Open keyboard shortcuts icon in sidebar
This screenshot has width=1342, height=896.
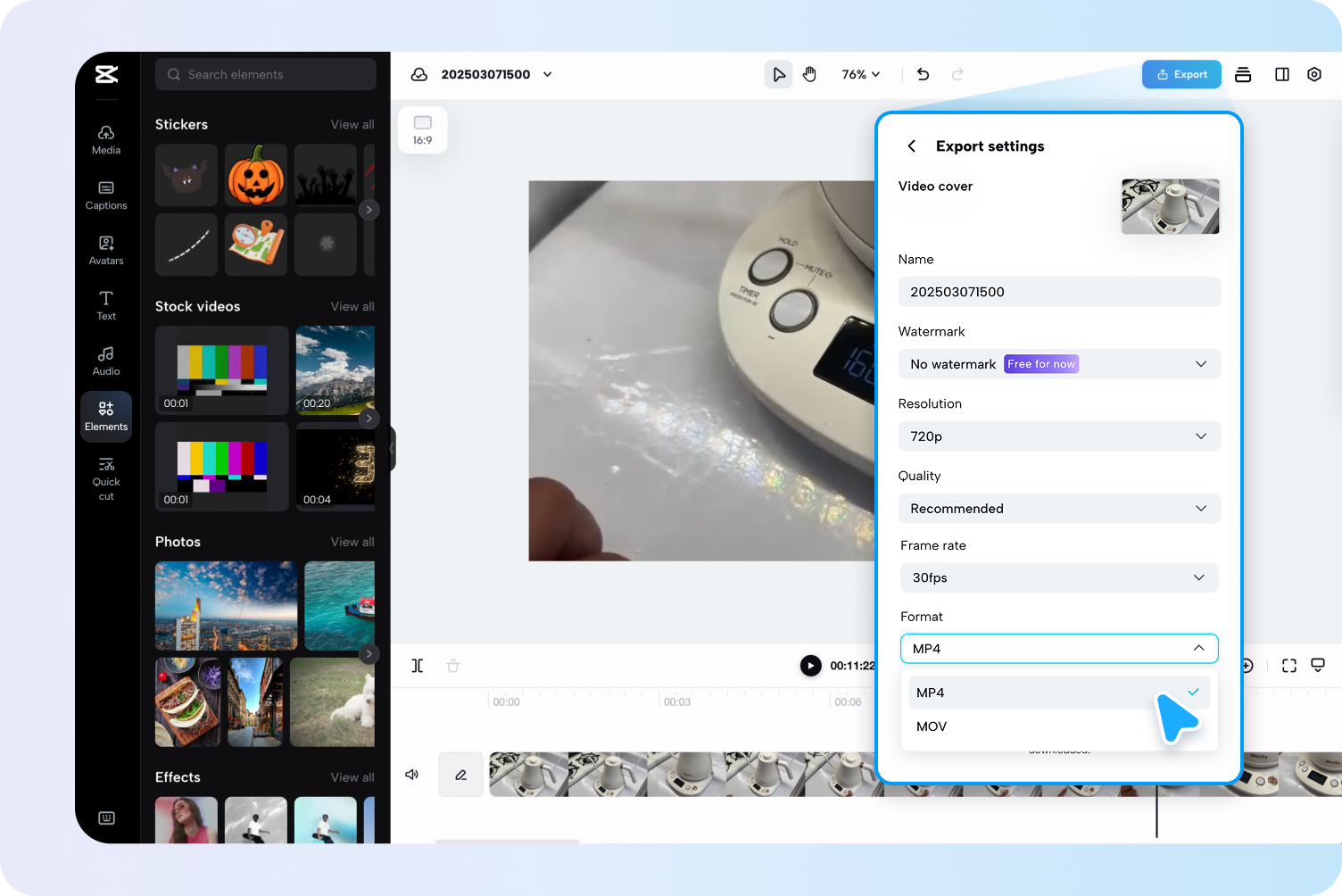pyautogui.click(x=106, y=818)
